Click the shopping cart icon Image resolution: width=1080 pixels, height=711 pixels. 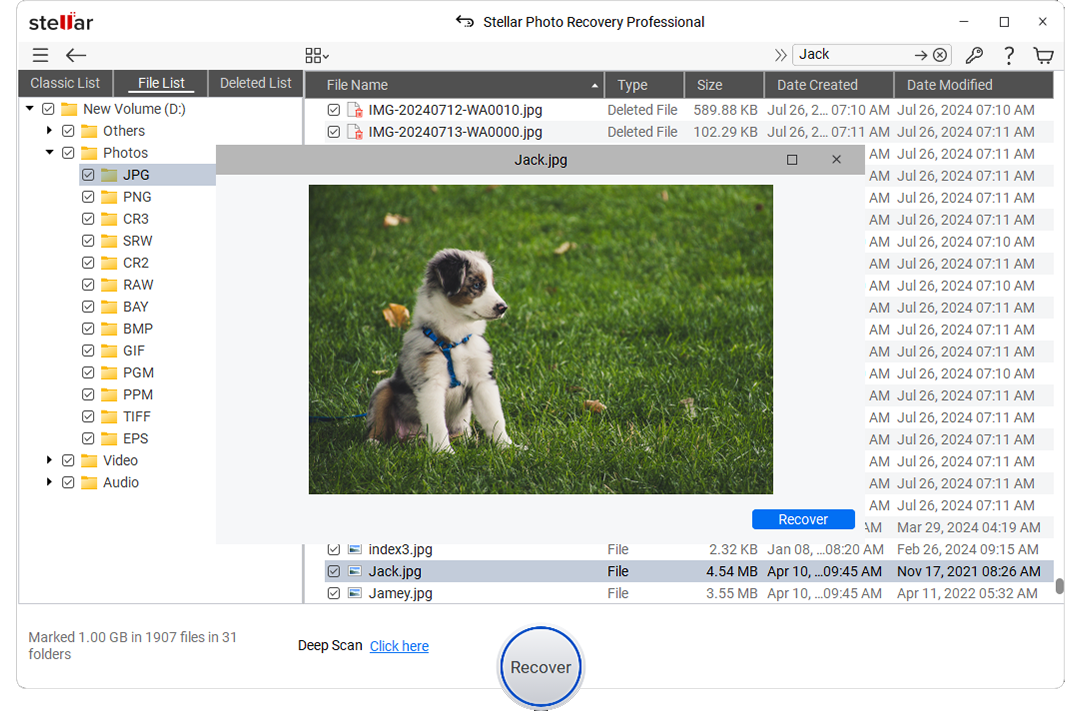[x=1043, y=56]
